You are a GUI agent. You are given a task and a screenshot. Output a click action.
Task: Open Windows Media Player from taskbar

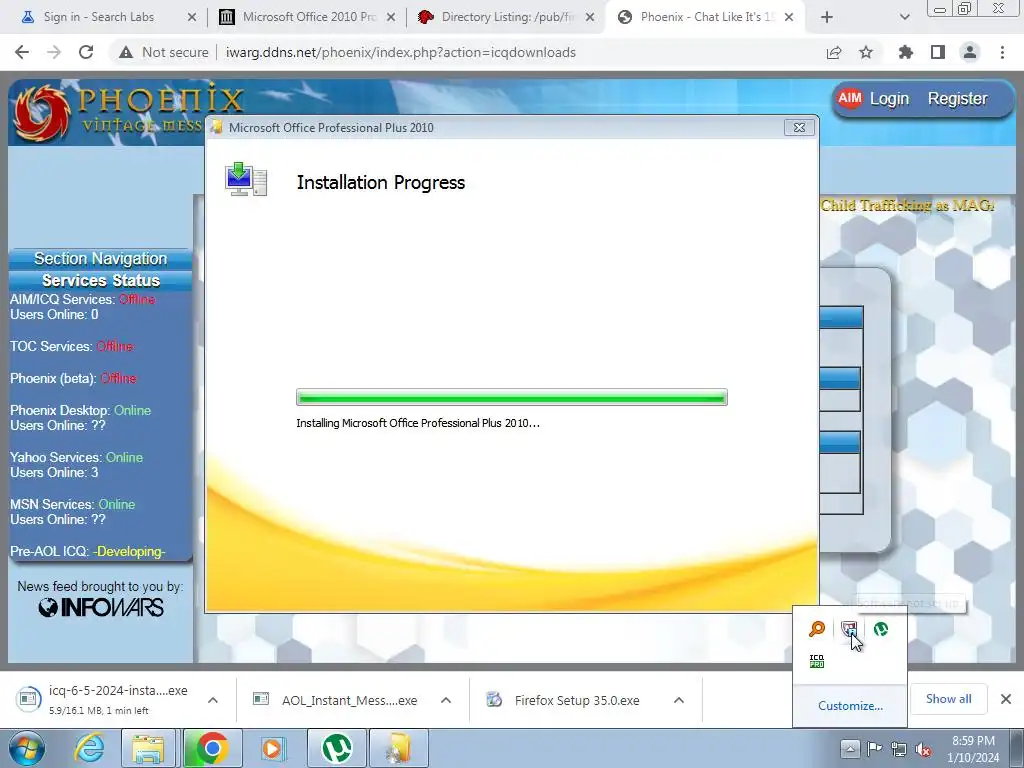coord(273,748)
